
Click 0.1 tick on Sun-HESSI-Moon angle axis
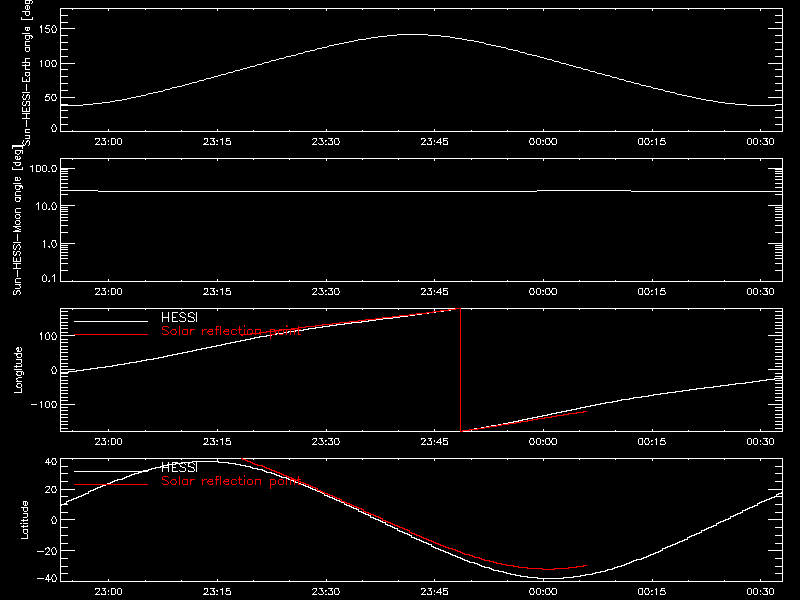(49, 278)
